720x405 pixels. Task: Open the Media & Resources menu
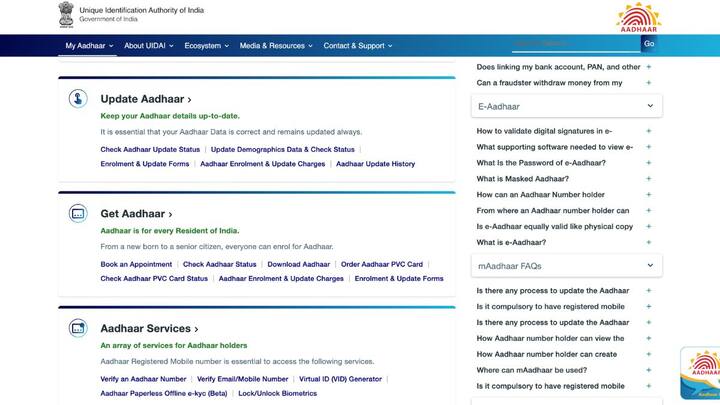pos(276,46)
